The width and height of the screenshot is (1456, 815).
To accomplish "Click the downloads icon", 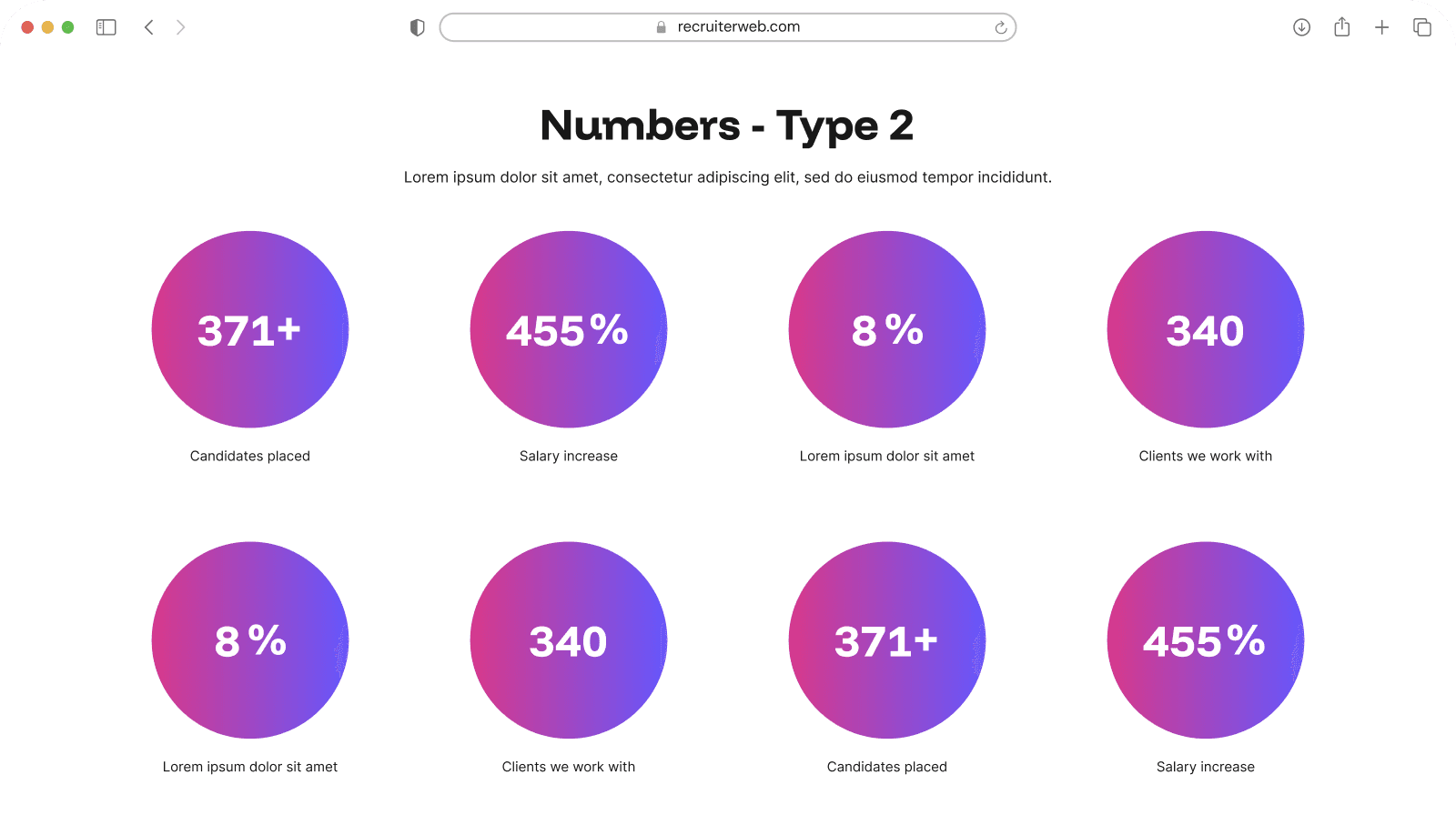I will click(1300, 26).
